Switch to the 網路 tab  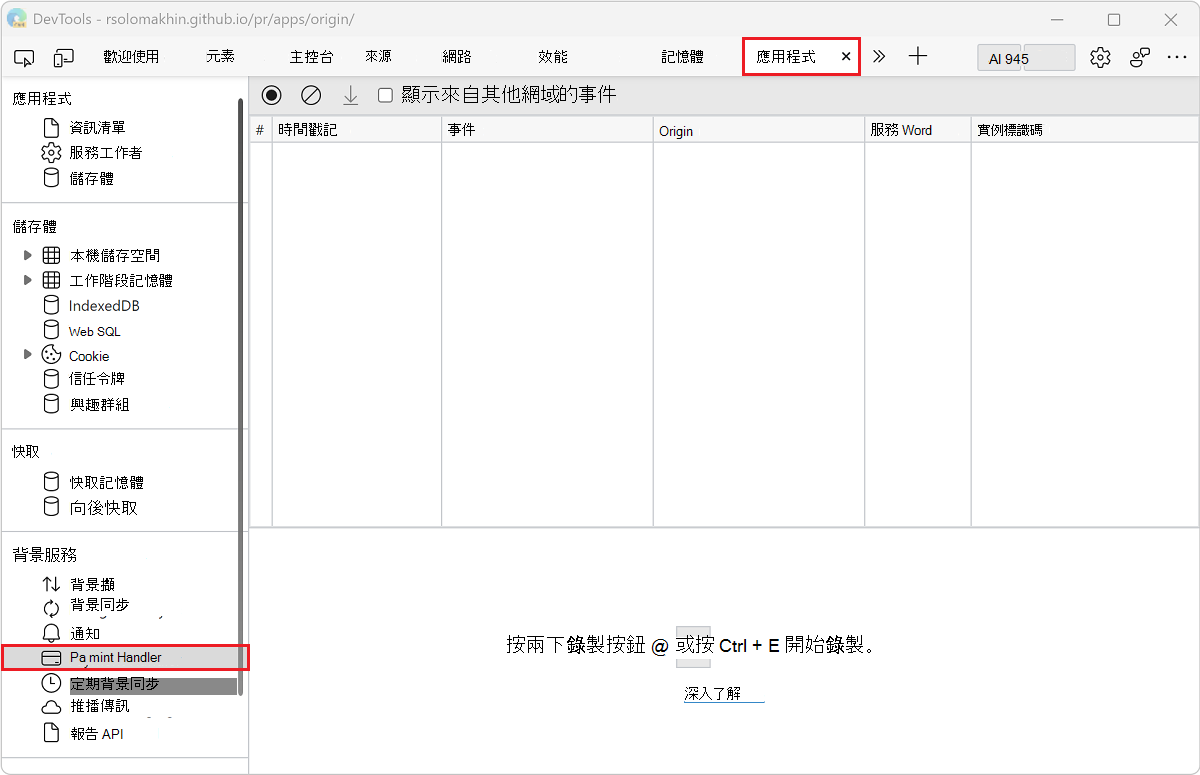(x=457, y=57)
